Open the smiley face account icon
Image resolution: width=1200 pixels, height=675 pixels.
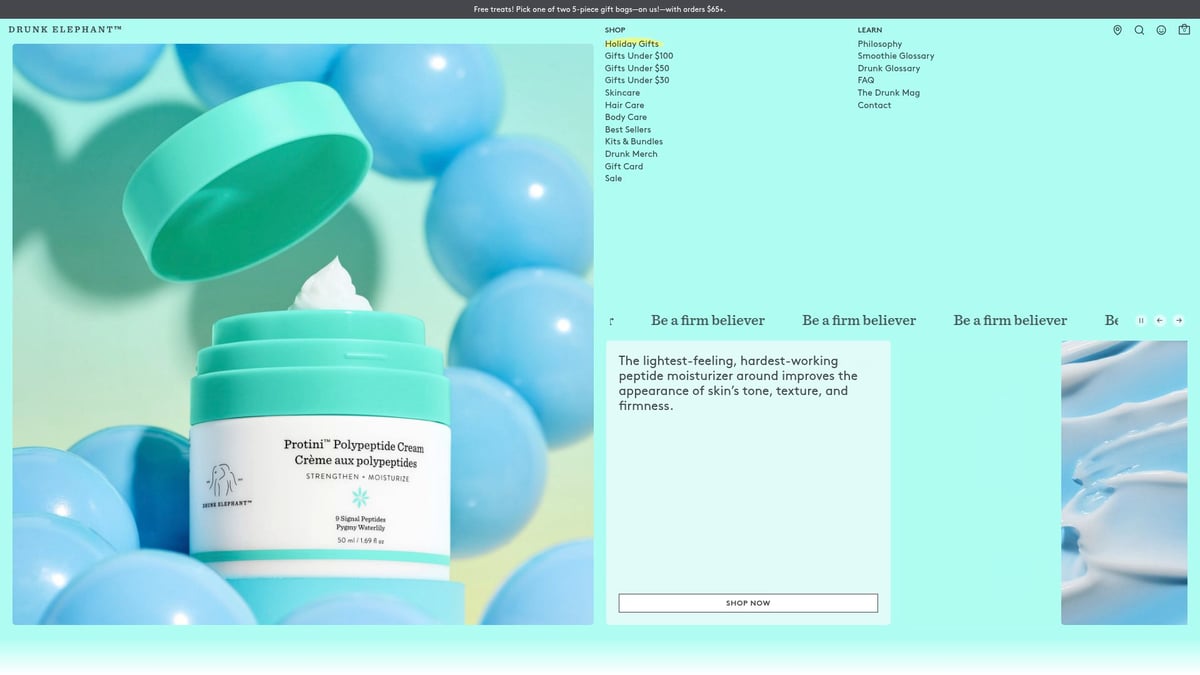(x=1160, y=30)
